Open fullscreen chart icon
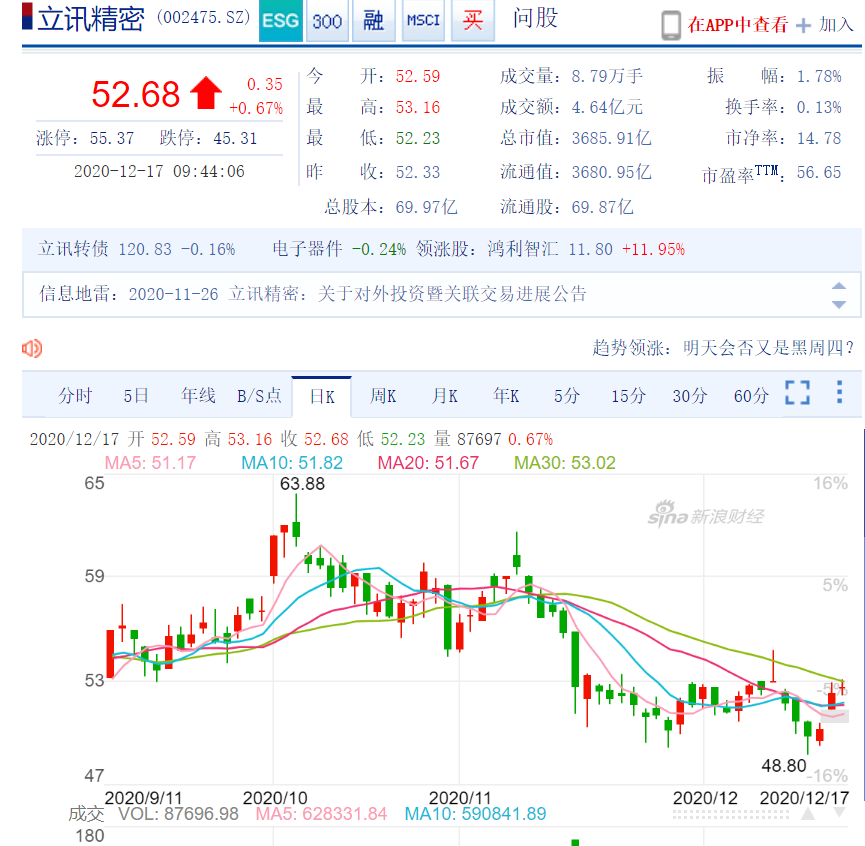This screenshot has height=846, width=865. point(797,393)
